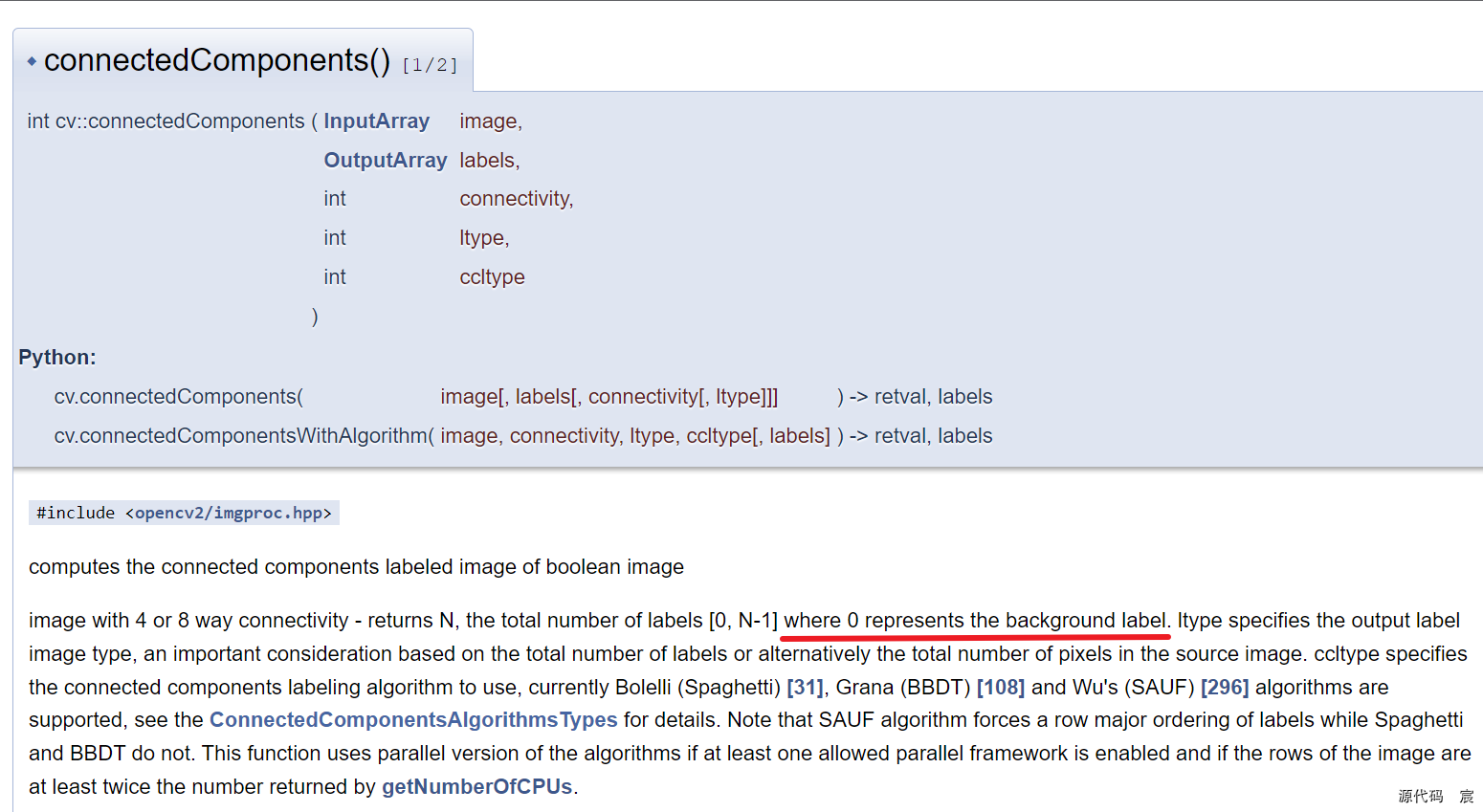Click the diamond anchor beside connectedComponents() title

(x=32, y=60)
